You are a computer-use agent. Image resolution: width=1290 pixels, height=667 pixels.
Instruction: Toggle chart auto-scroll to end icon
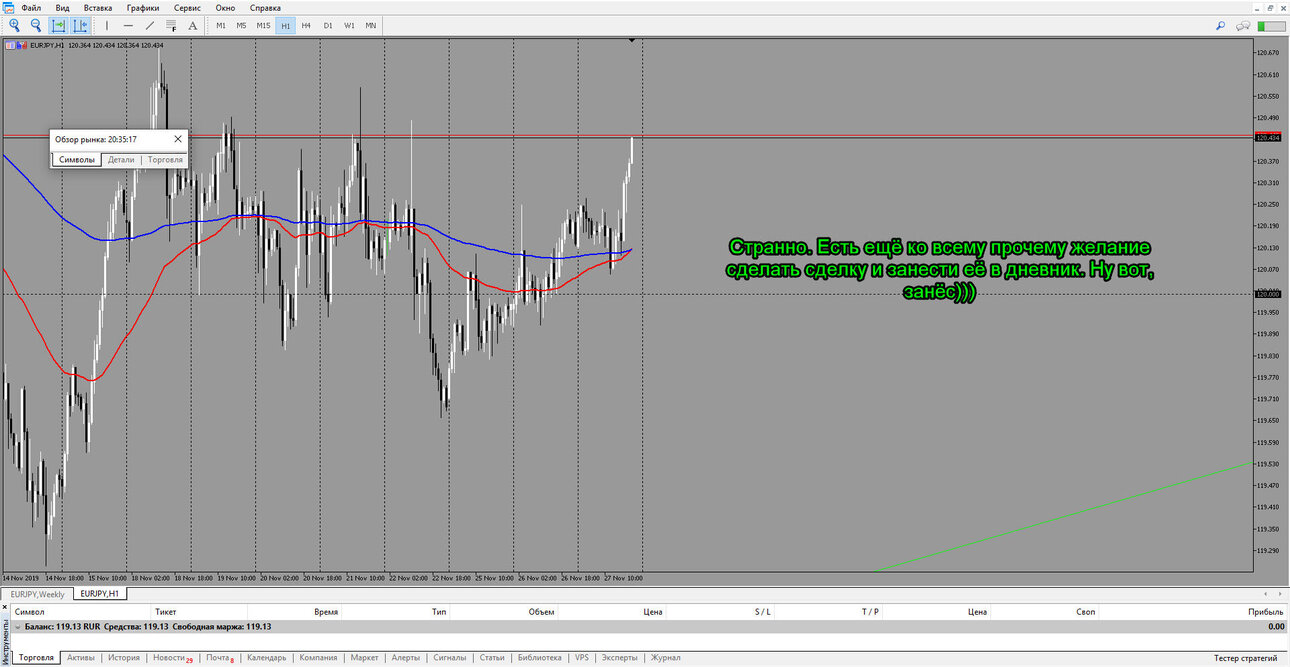(x=59, y=25)
